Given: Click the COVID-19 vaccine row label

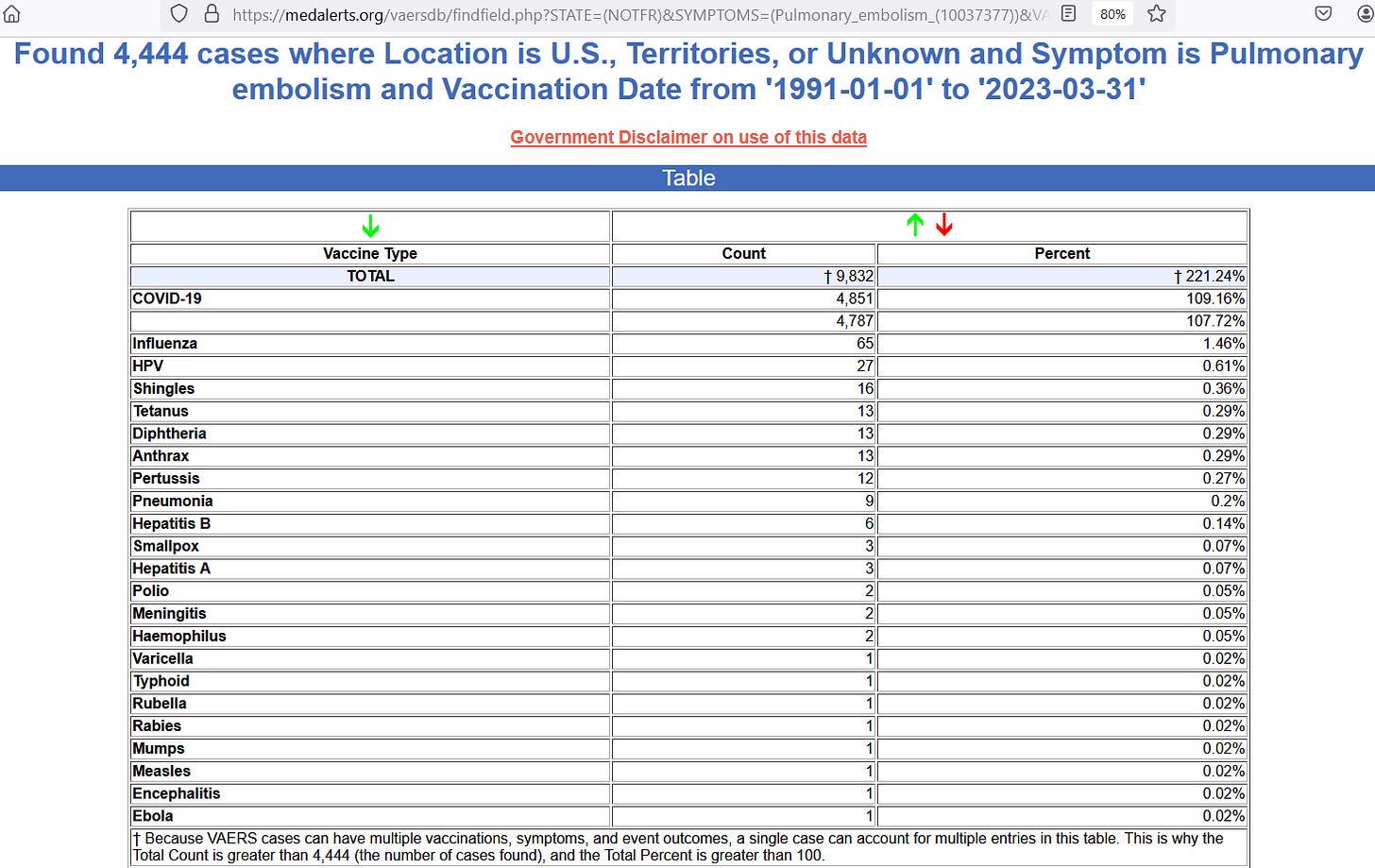Looking at the screenshot, I should click(x=167, y=298).
